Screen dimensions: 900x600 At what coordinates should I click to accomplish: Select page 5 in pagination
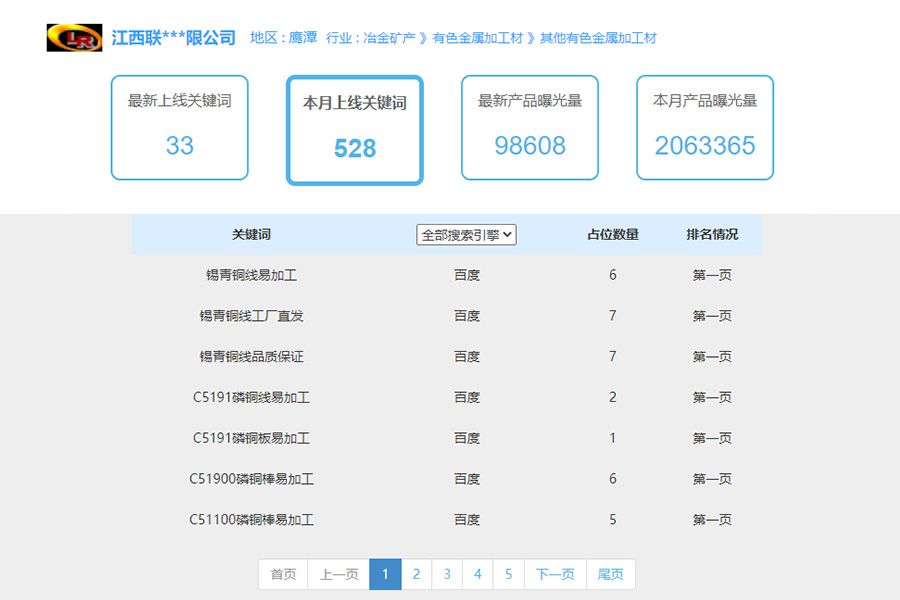(509, 574)
